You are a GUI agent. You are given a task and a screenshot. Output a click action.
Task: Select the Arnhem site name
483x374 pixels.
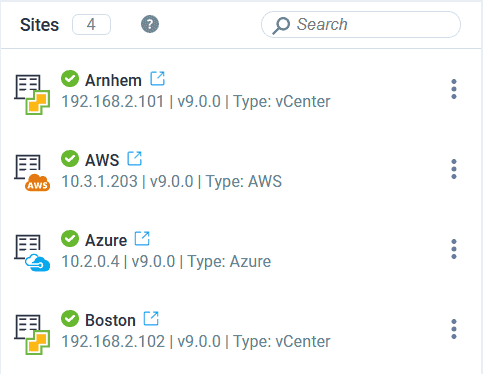pos(113,80)
